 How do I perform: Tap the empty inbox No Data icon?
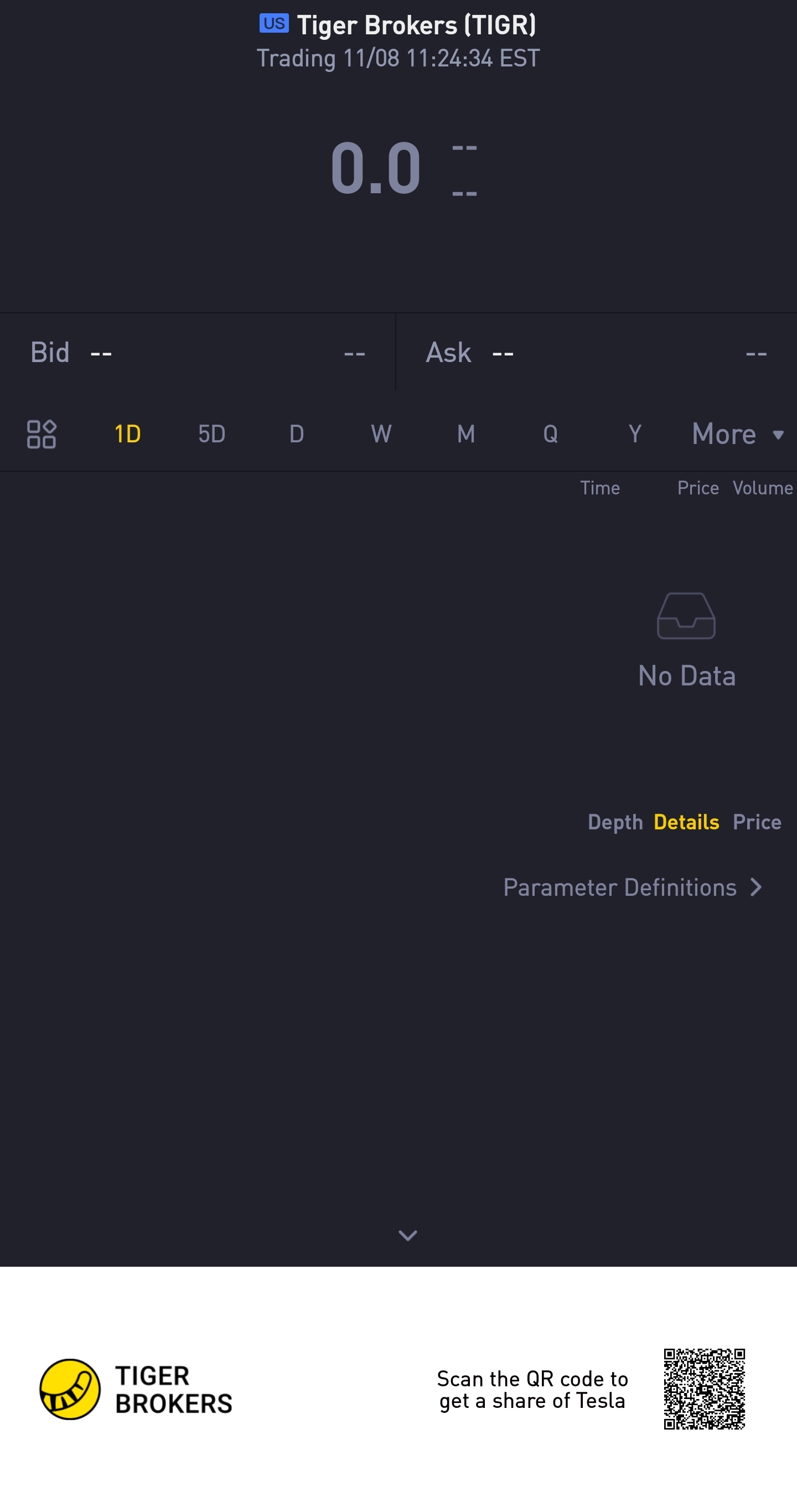coord(686,616)
